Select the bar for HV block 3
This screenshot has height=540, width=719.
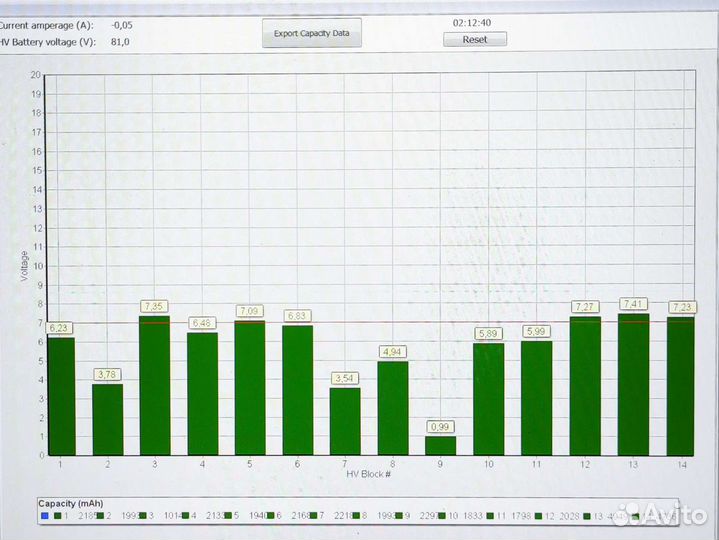154,386
